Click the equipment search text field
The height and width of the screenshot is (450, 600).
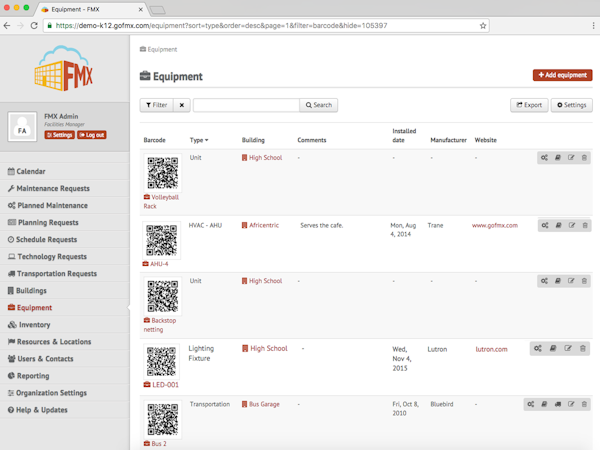click(x=246, y=105)
